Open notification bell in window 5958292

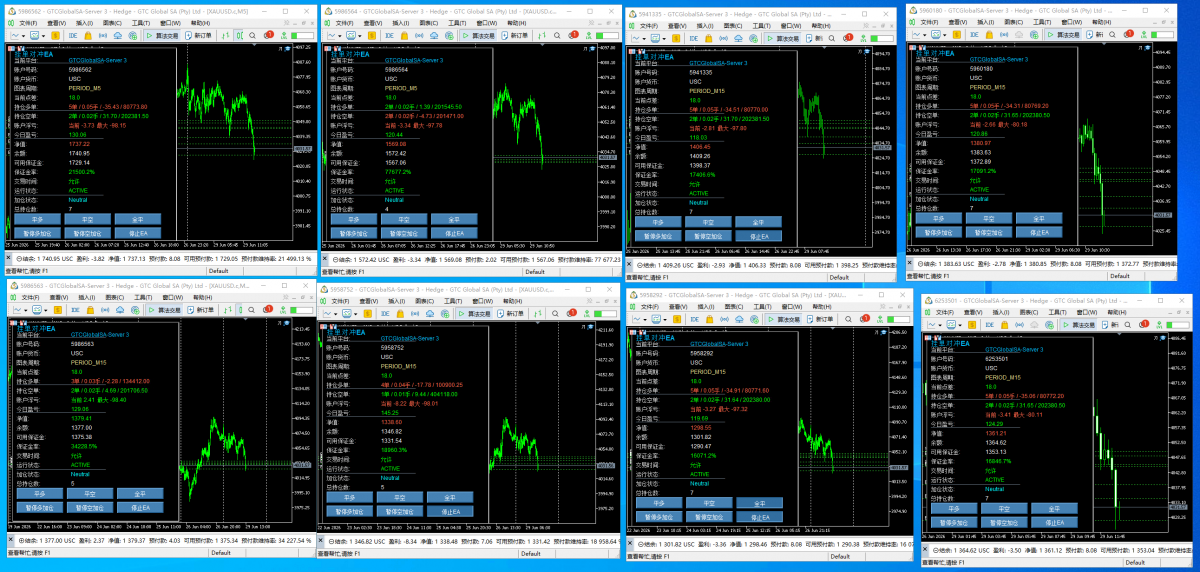[864, 319]
